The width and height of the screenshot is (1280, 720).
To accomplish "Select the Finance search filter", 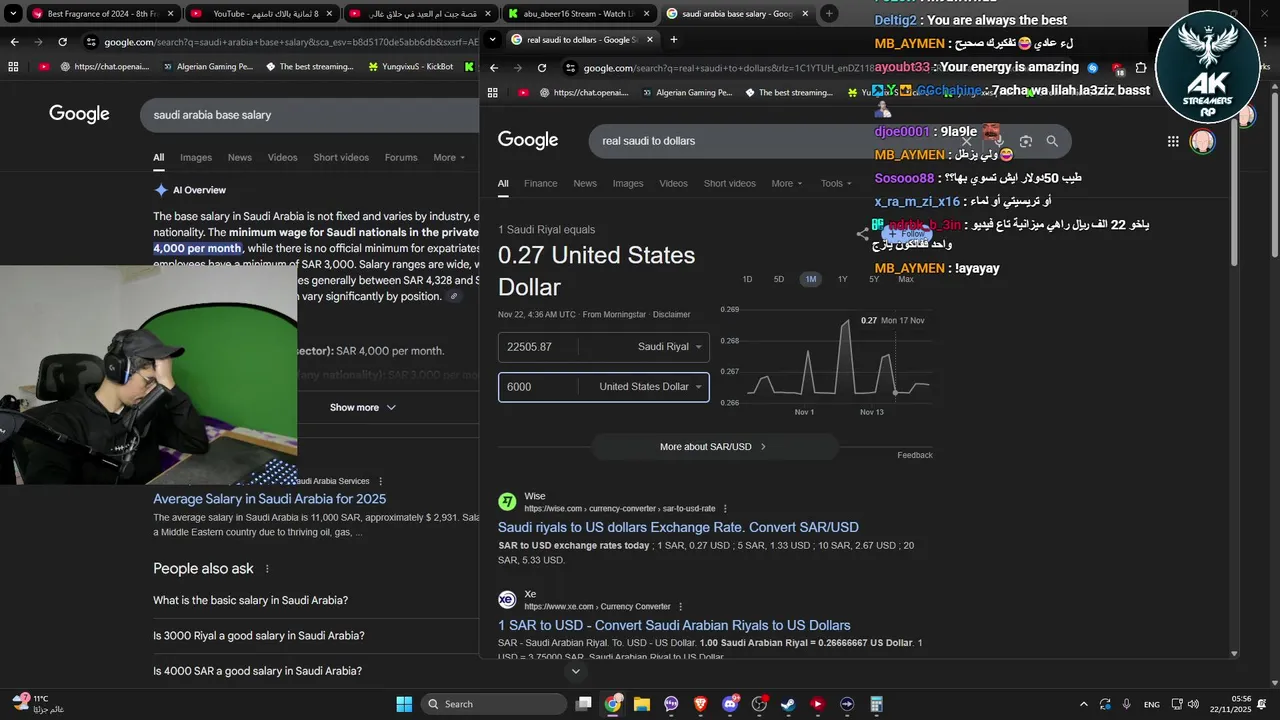I will click(x=540, y=184).
